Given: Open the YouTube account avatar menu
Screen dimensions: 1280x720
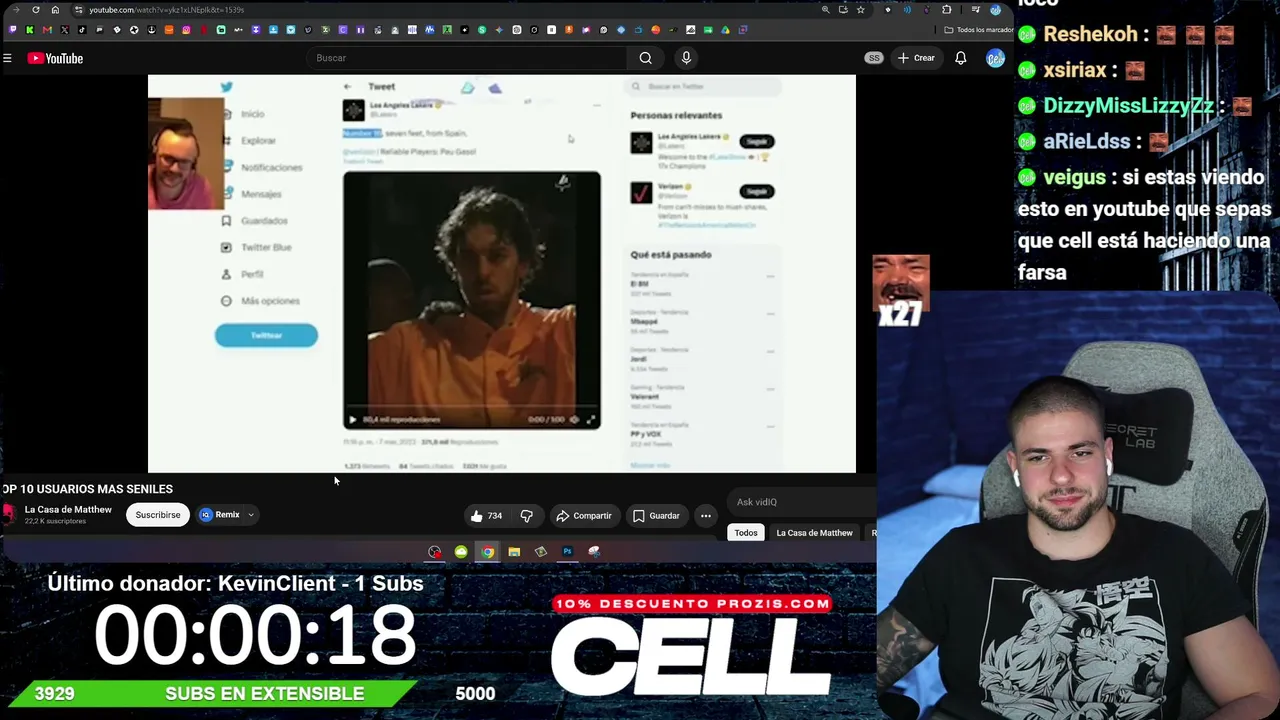Looking at the screenshot, I should coord(995,58).
